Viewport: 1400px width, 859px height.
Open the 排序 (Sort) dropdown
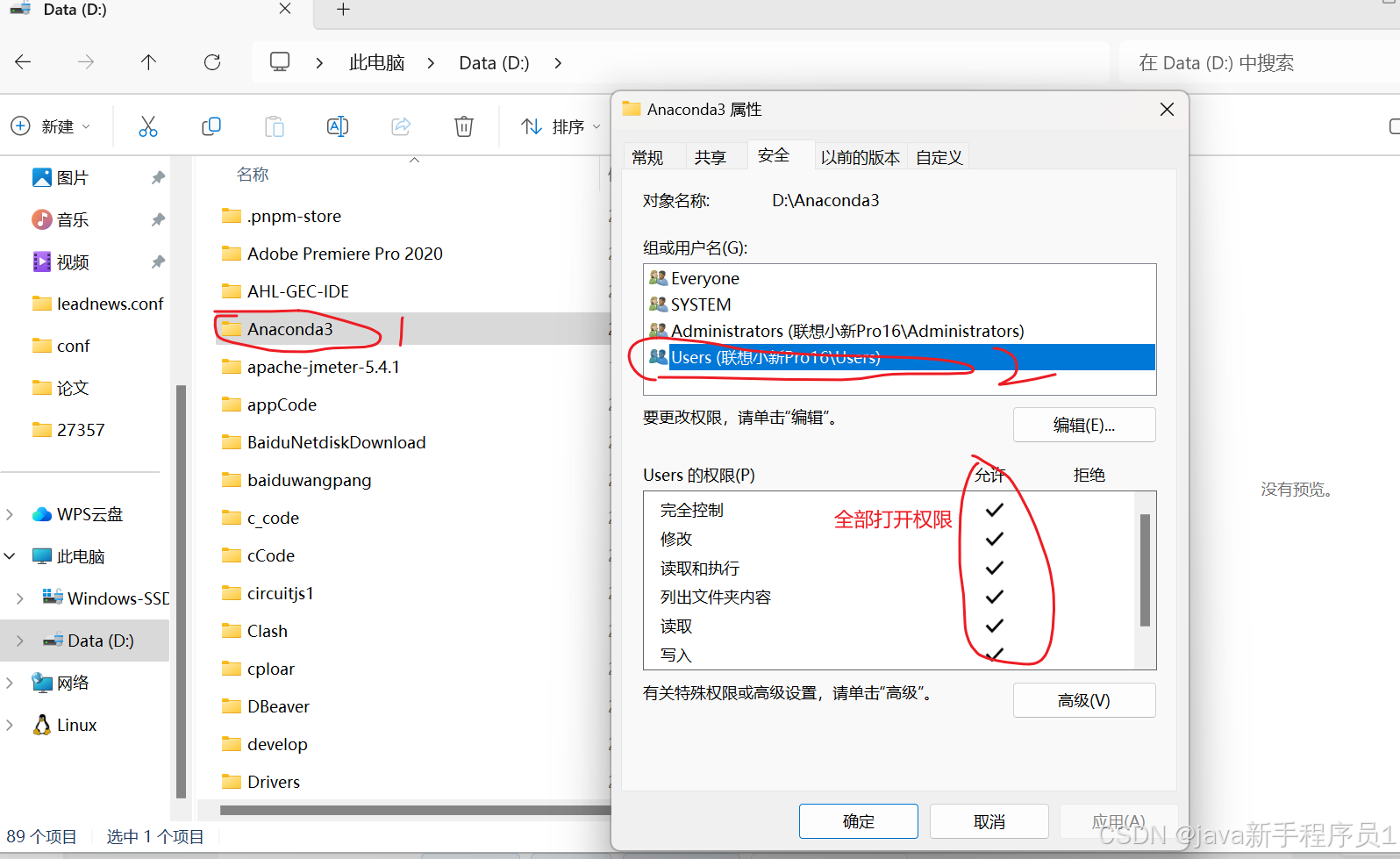[x=561, y=126]
